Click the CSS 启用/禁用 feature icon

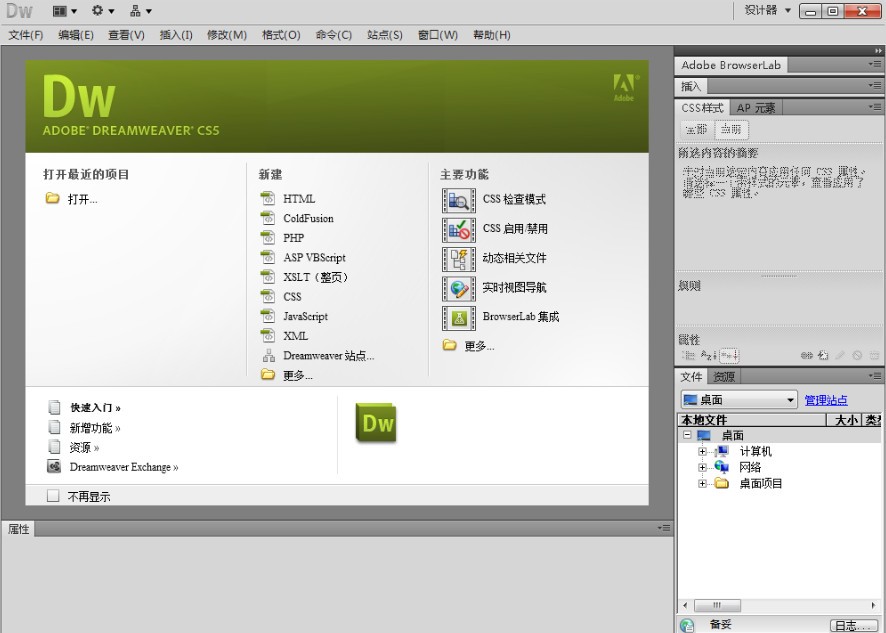tap(458, 230)
